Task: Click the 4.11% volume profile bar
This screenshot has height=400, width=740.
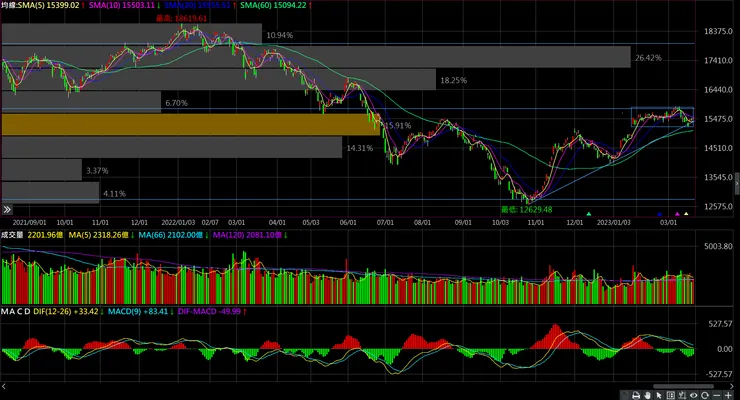Action: (50, 192)
